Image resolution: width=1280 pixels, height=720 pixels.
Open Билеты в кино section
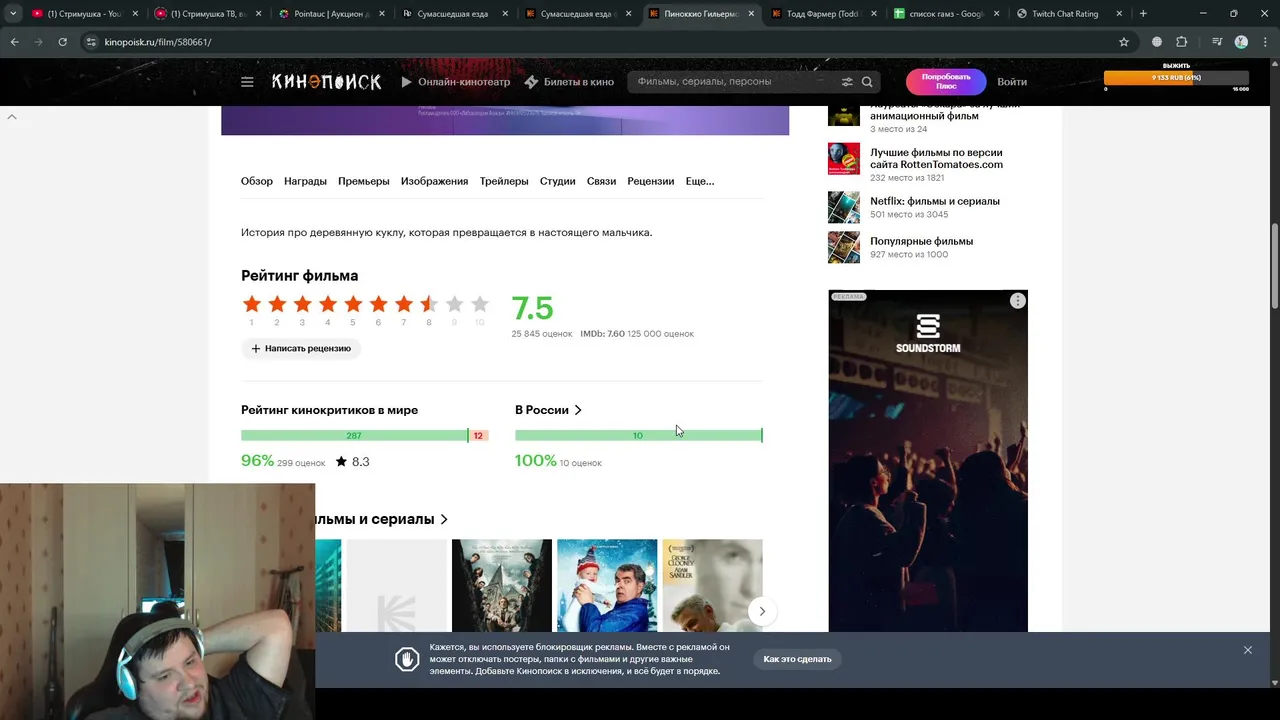coord(569,82)
